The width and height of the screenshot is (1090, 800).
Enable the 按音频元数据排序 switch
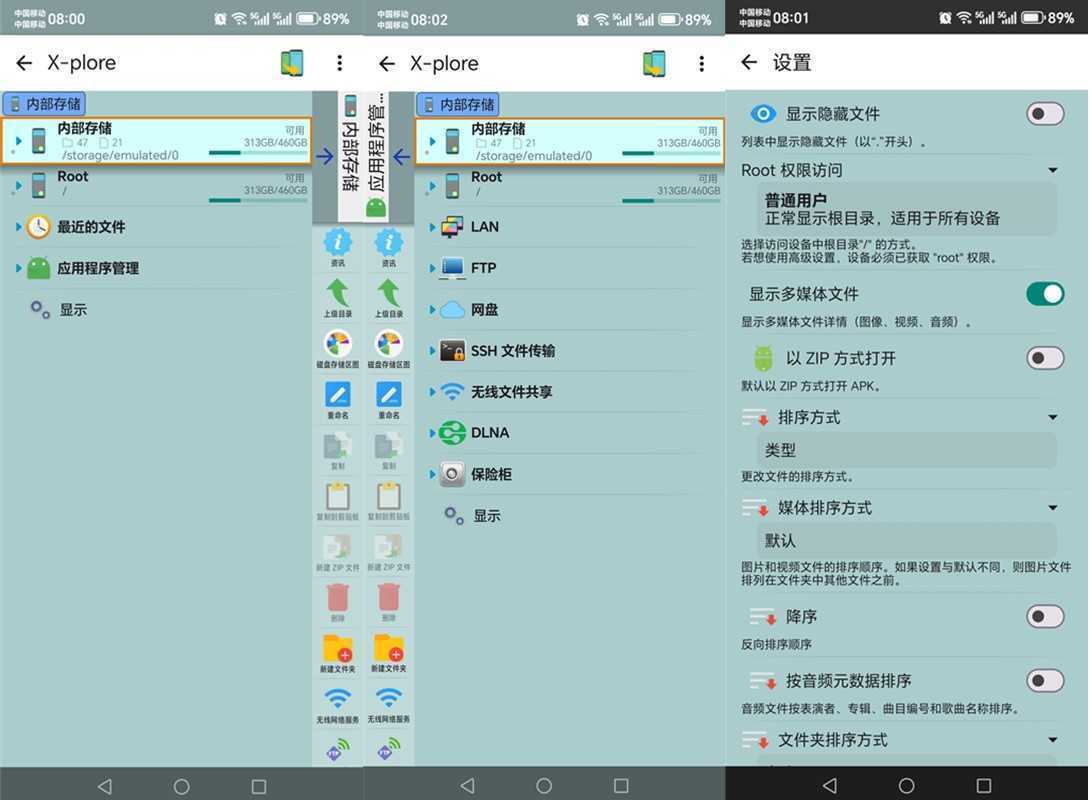click(1045, 680)
